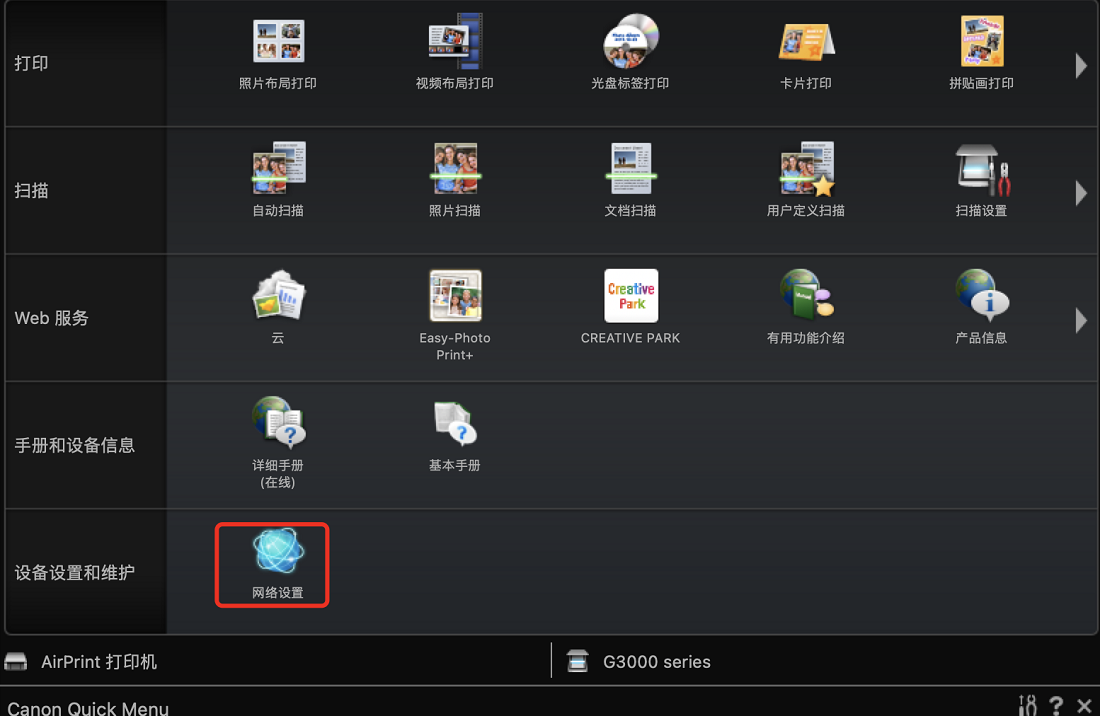Image resolution: width=1100 pixels, height=716 pixels.
Task: Expand more items in 扫描 row
Action: click(1081, 193)
